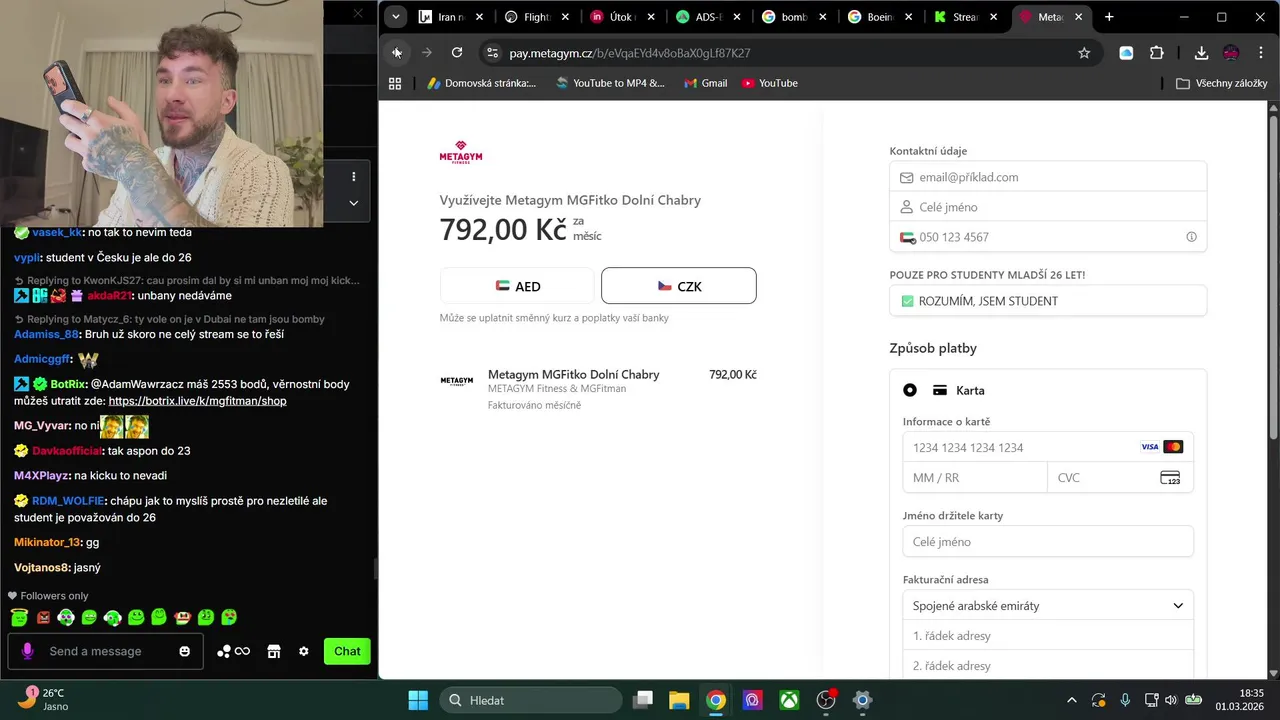View site information icon in address bar

(490, 53)
